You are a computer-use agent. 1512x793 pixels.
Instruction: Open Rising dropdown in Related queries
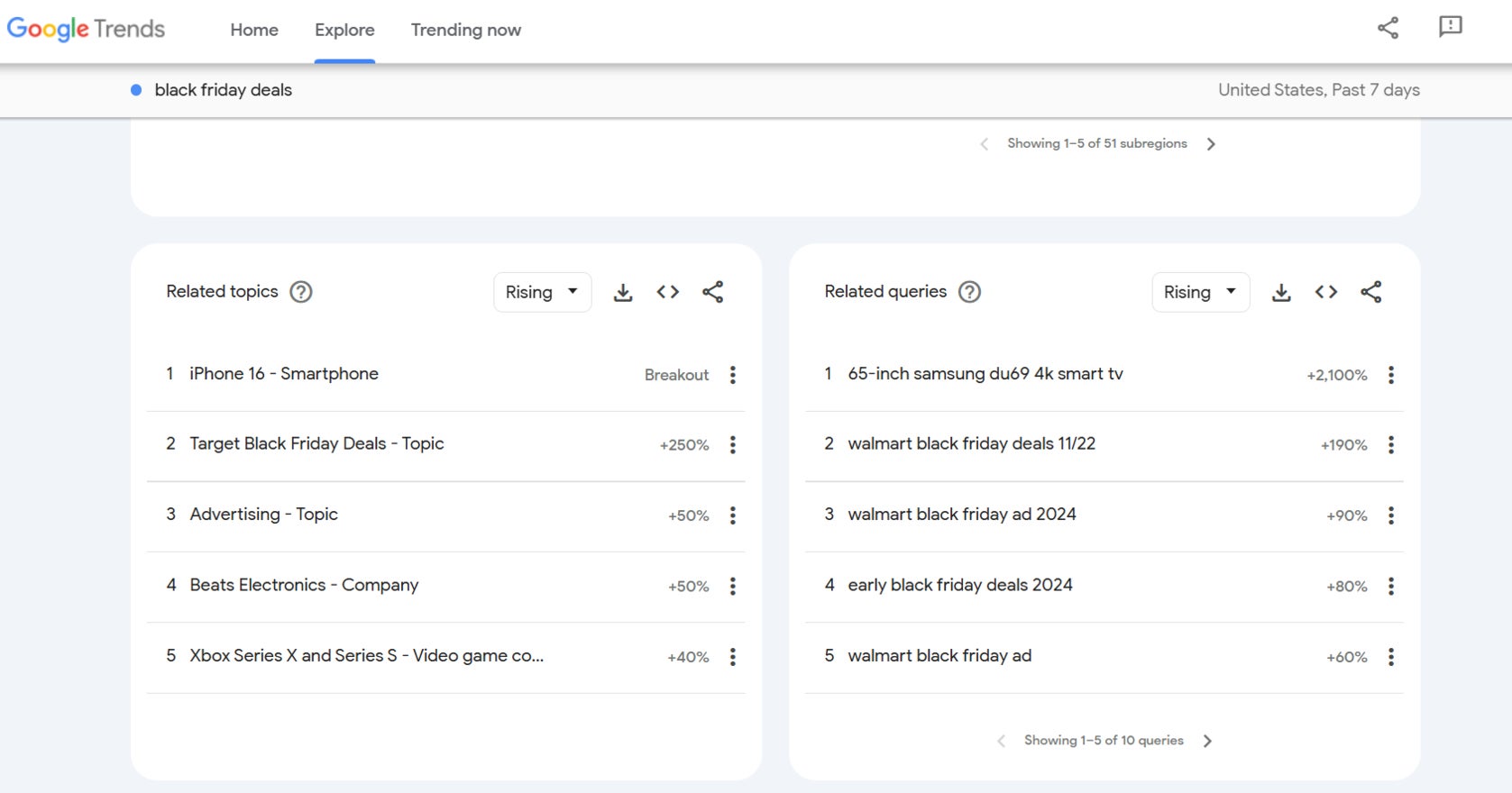click(1201, 292)
